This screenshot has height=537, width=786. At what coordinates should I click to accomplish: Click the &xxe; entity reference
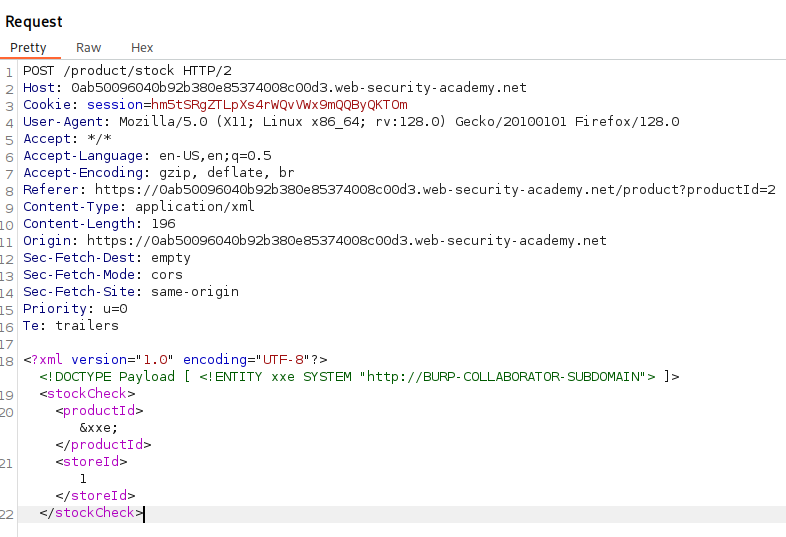tap(99, 428)
